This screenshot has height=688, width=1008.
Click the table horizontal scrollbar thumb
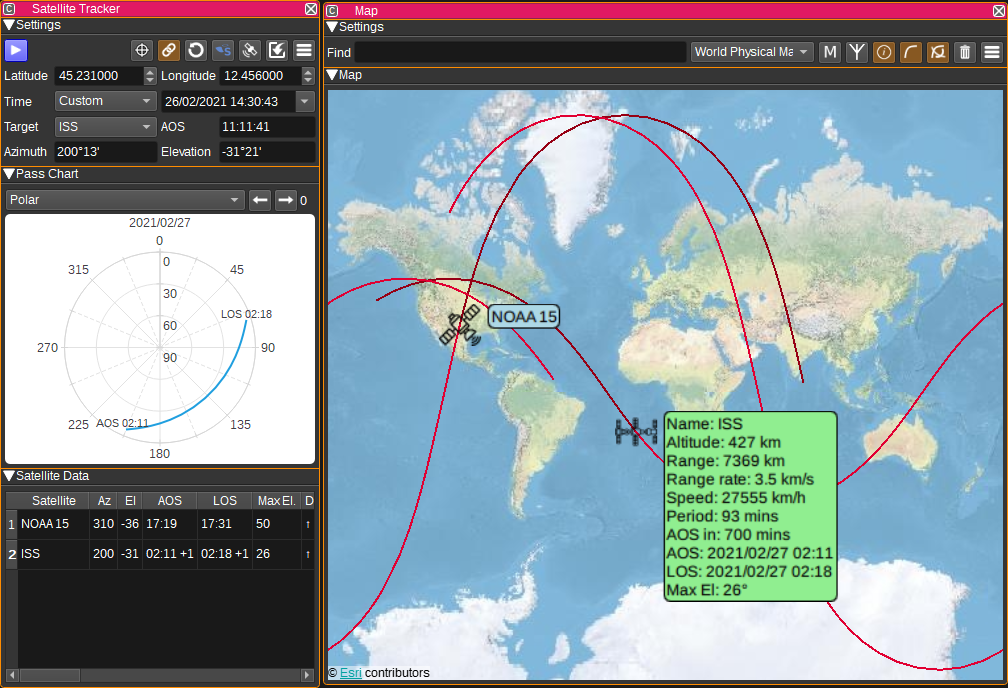tap(49, 675)
